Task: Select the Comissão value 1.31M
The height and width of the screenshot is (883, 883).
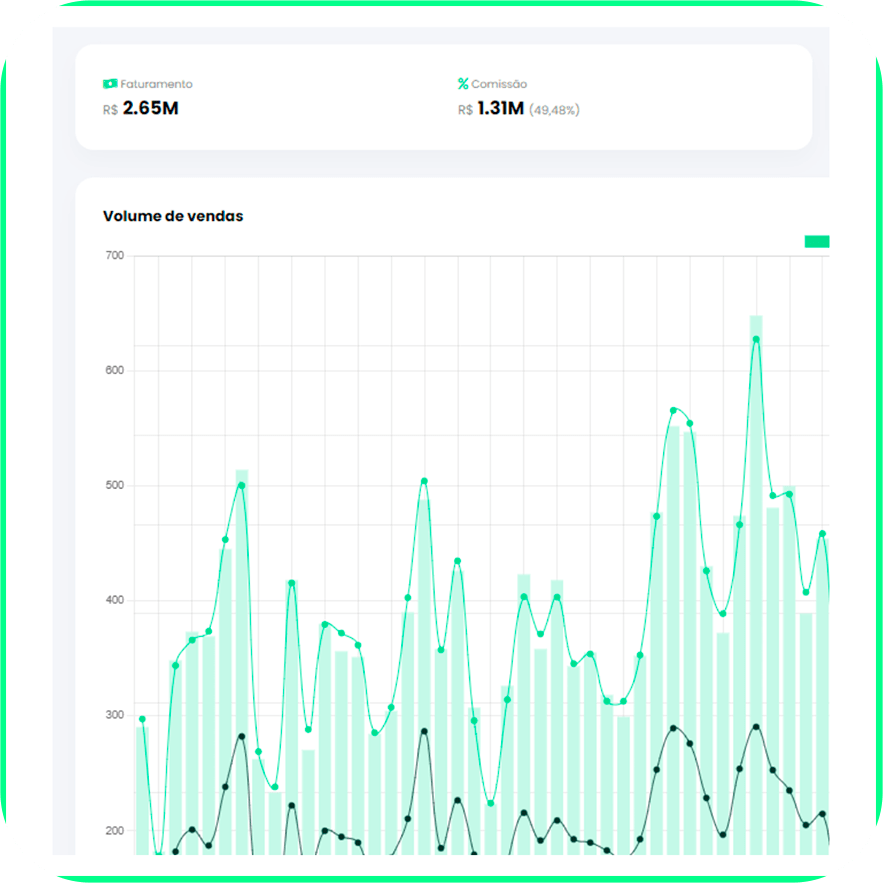Action: [x=501, y=108]
